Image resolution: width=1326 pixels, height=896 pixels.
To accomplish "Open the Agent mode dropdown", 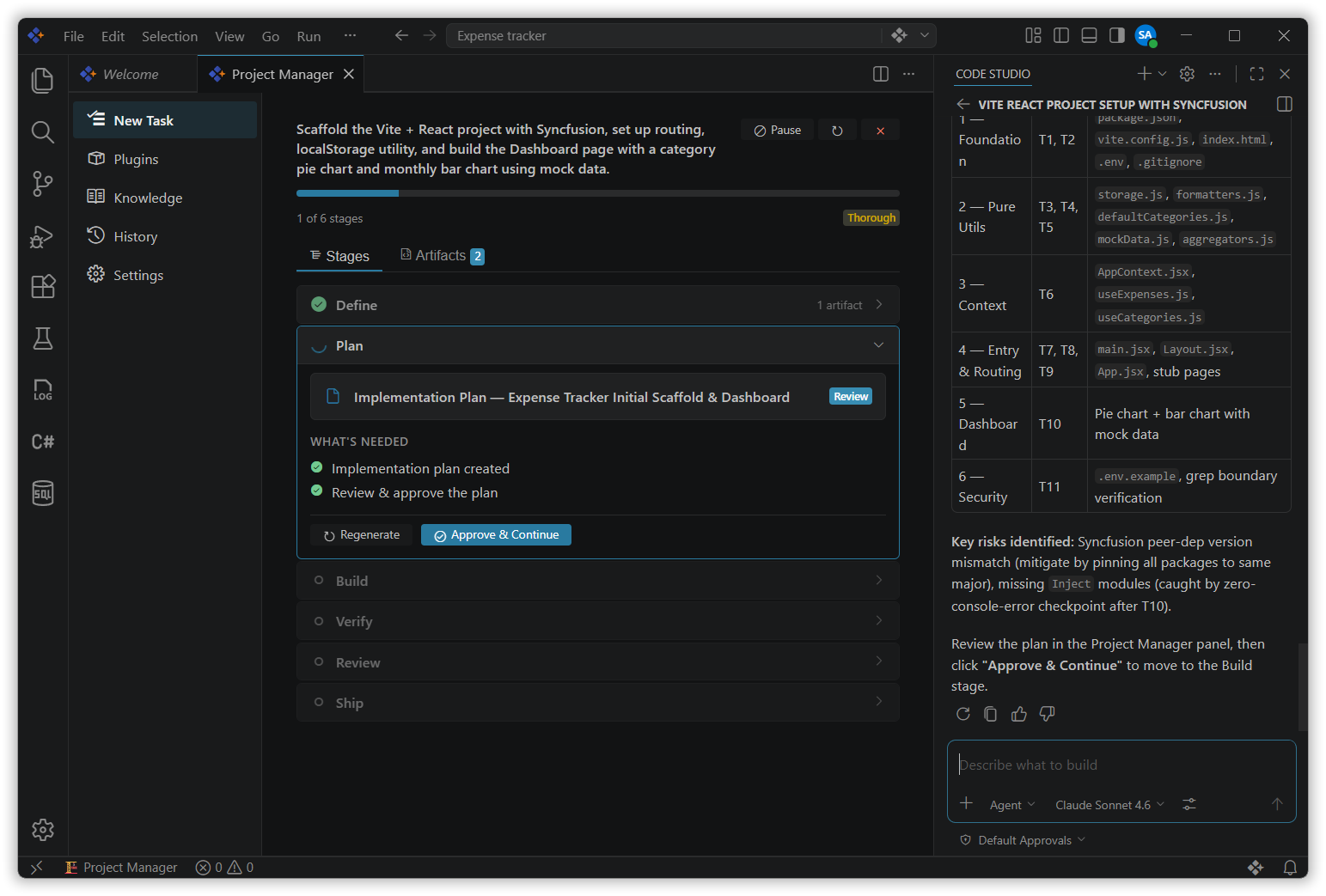I will tap(1012, 805).
